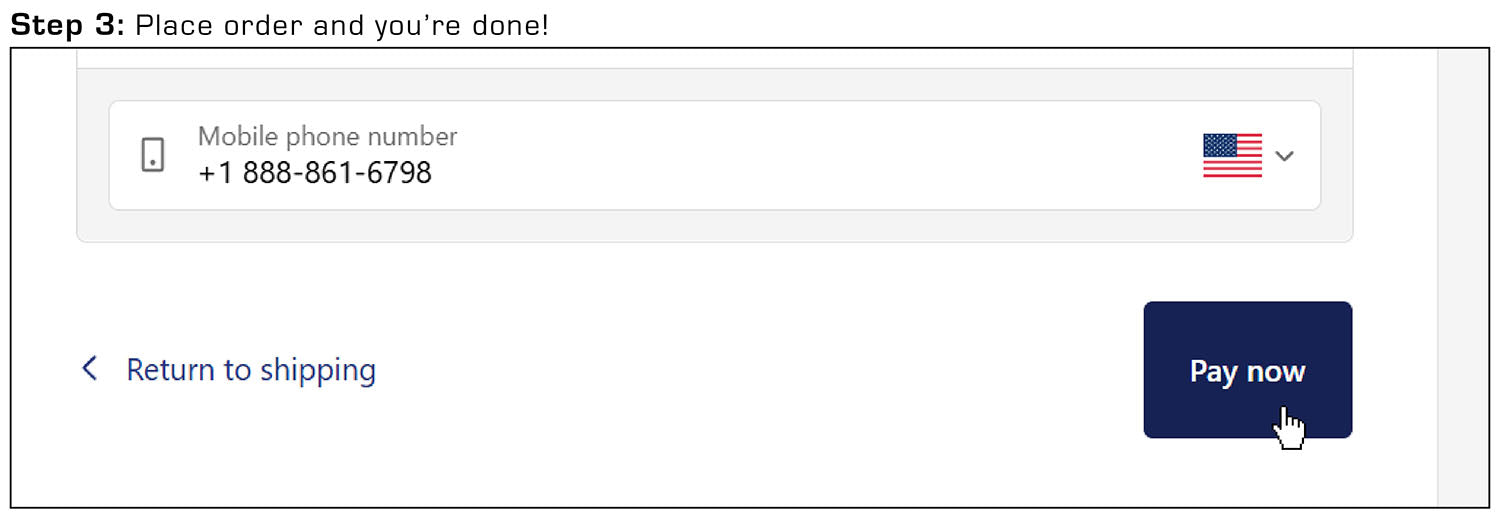Screen dimensions: 1500x516
Task: Focus the Mobile phone number field
Action: [700, 155]
